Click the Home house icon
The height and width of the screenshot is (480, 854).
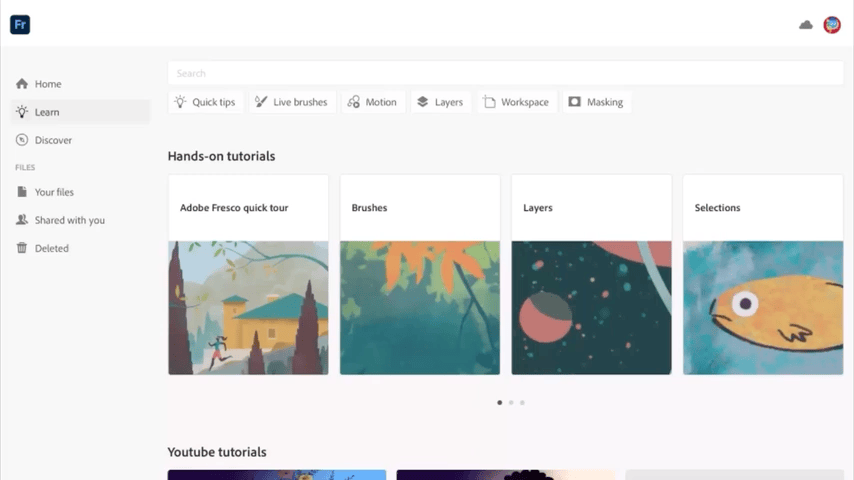(x=22, y=83)
